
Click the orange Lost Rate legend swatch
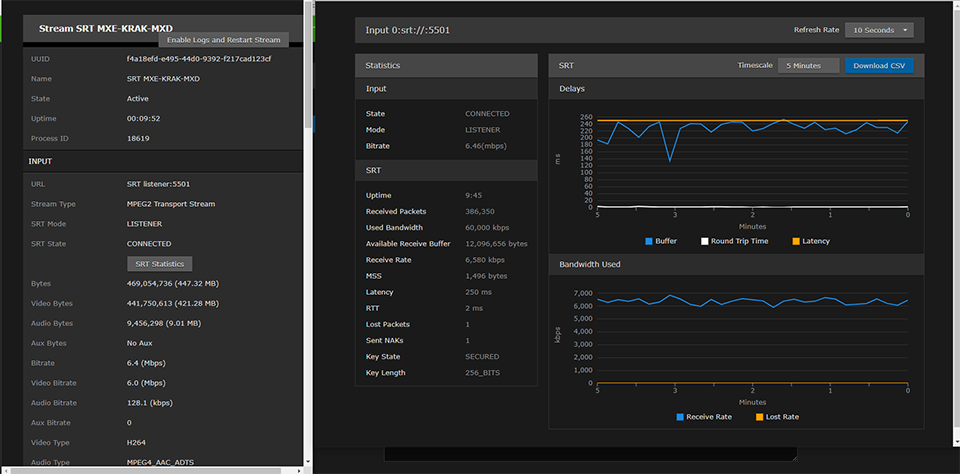click(761, 417)
